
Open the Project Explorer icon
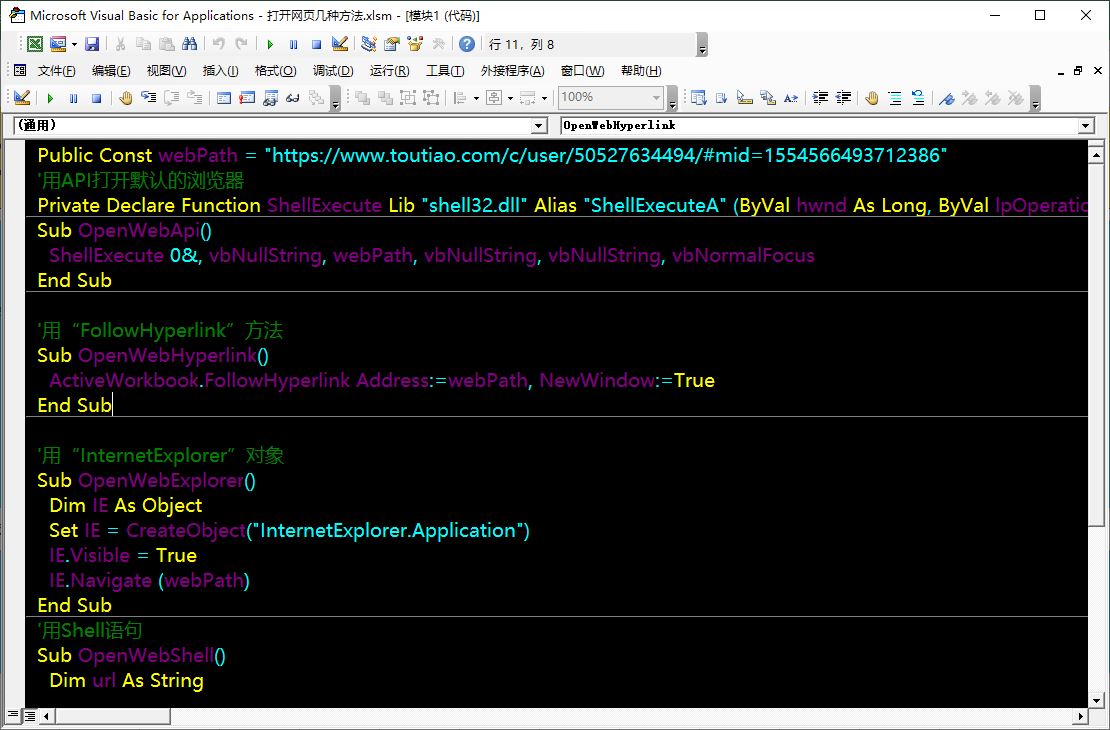(368, 44)
